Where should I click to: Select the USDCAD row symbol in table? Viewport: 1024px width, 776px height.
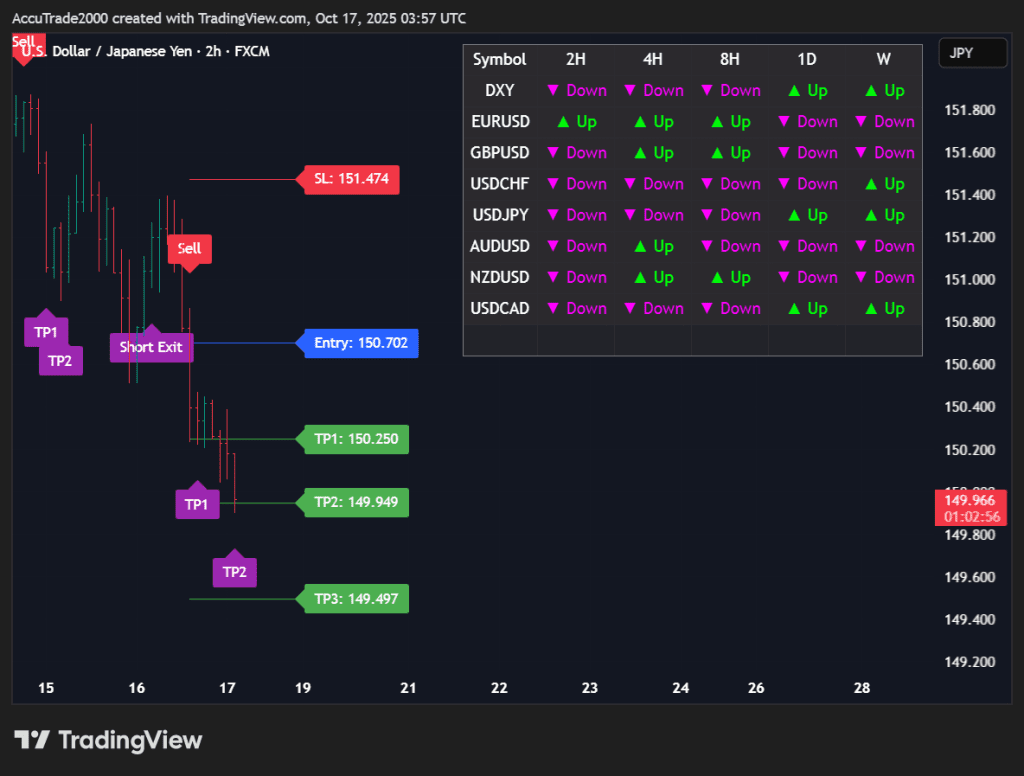(500, 308)
